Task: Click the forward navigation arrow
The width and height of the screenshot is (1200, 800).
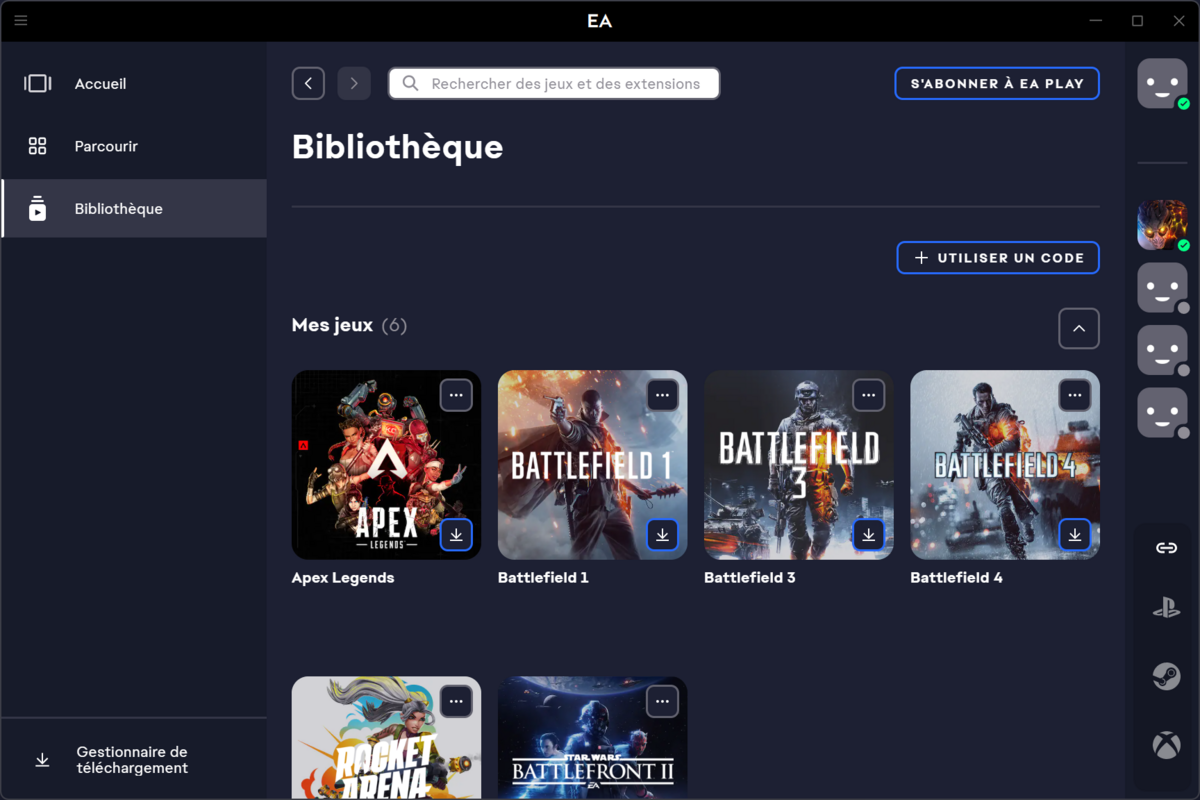Action: tap(354, 84)
